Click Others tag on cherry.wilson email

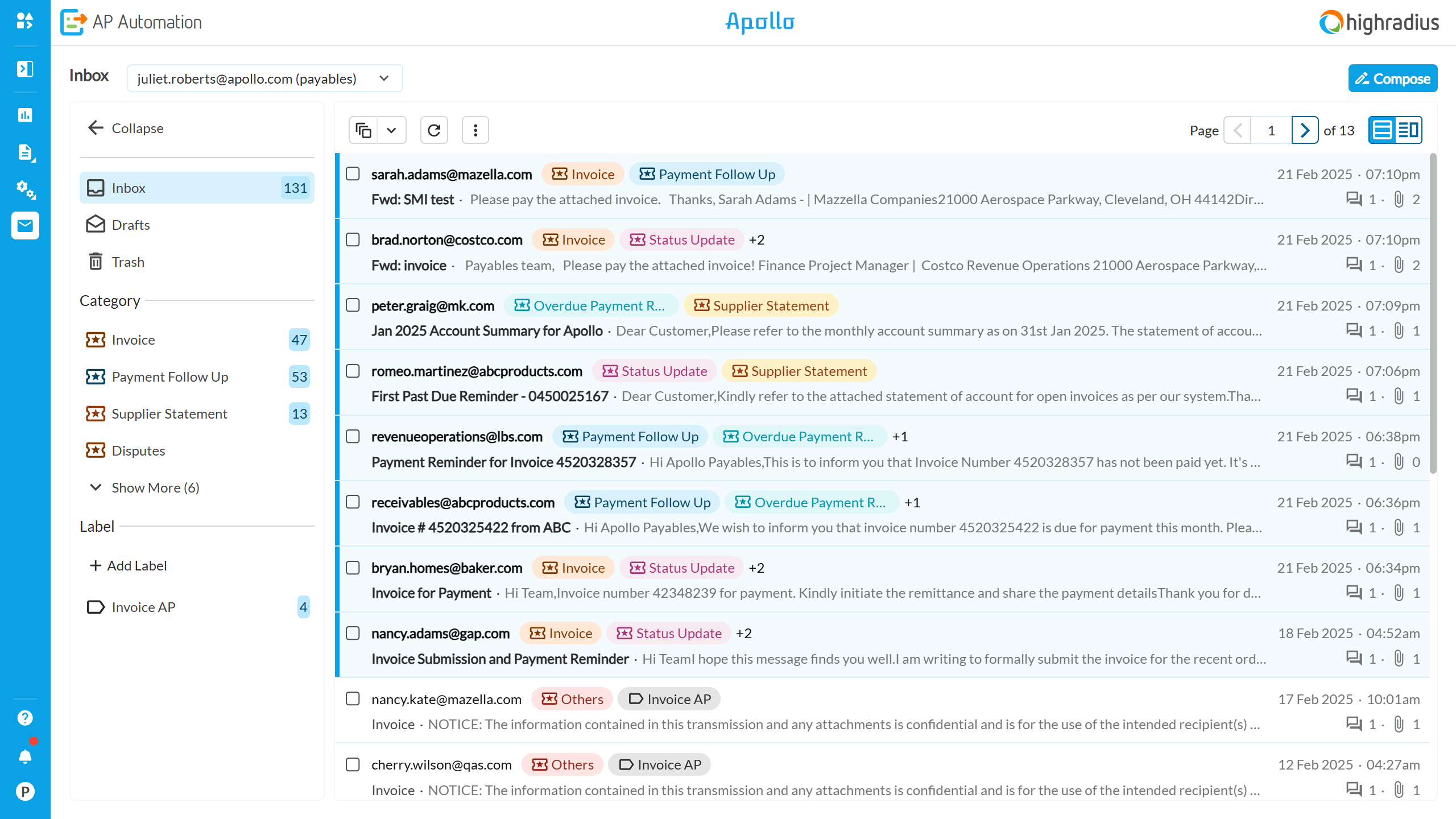point(563,764)
